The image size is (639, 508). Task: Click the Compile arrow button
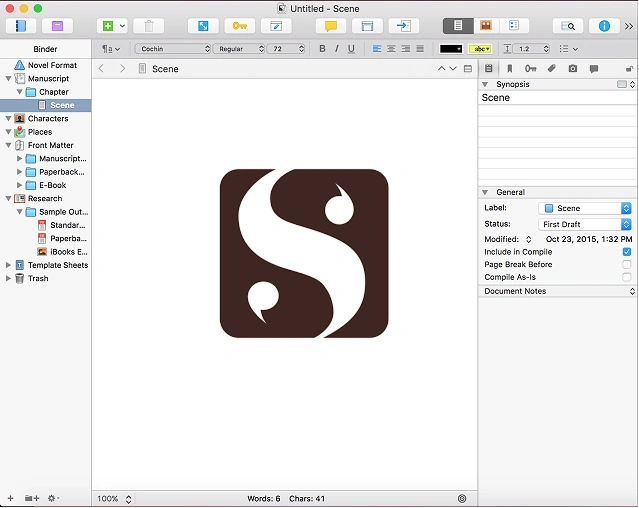(404, 26)
